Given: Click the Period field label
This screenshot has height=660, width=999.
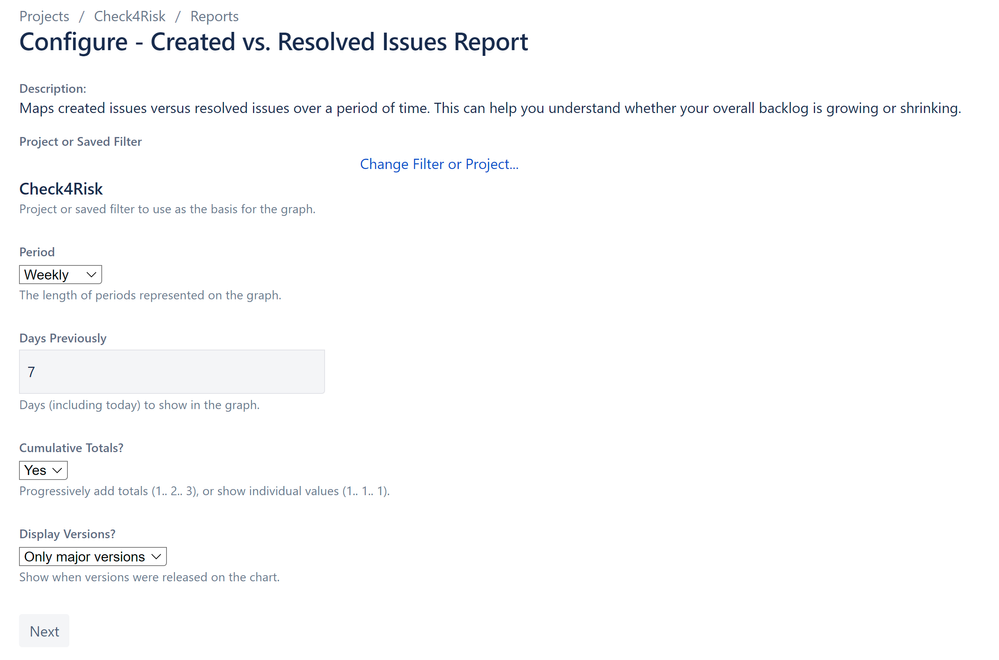Looking at the screenshot, I should coord(37,252).
